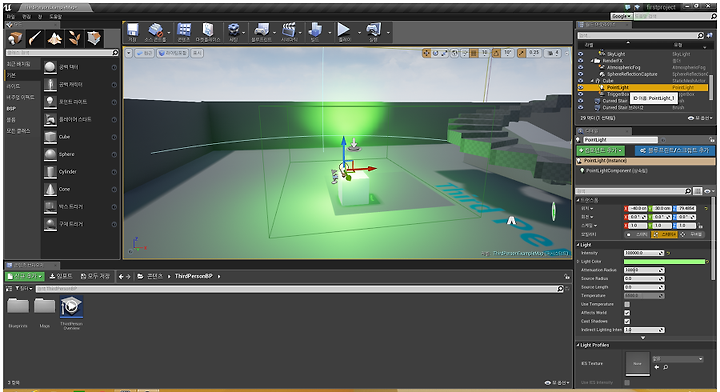
Task: Open the Cinematics clapperboard toolbar icon
Action: coord(288,30)
